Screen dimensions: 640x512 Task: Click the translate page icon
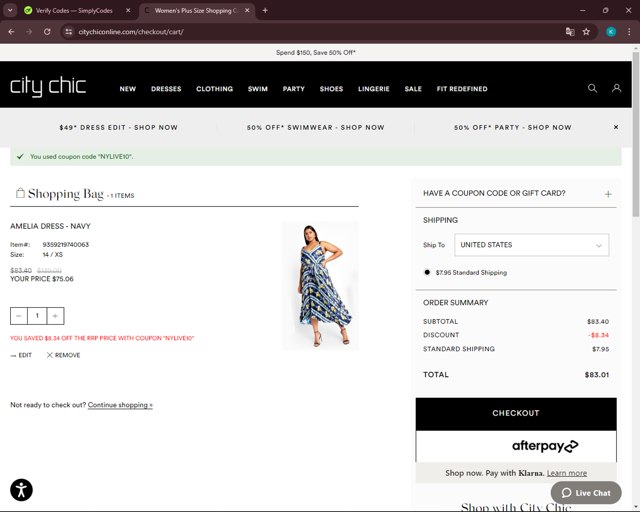coord(570,32)
